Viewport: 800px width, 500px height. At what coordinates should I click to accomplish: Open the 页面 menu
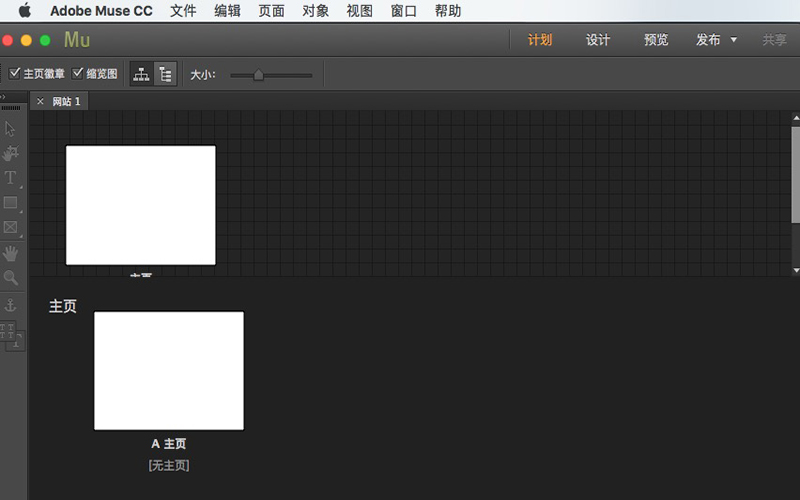(271, 11)
